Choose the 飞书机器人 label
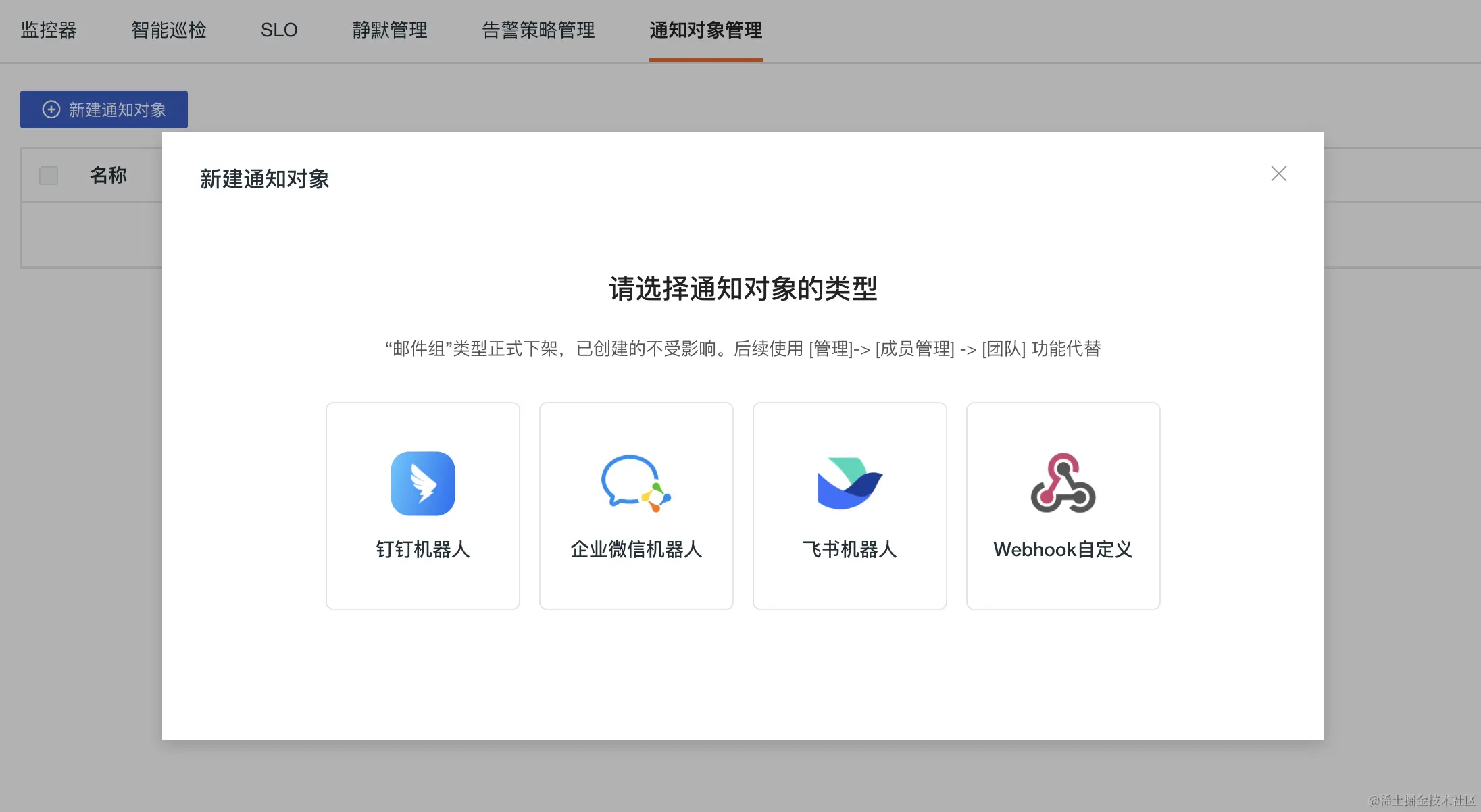The image size is (1481, 812). [x=849, y=549]
